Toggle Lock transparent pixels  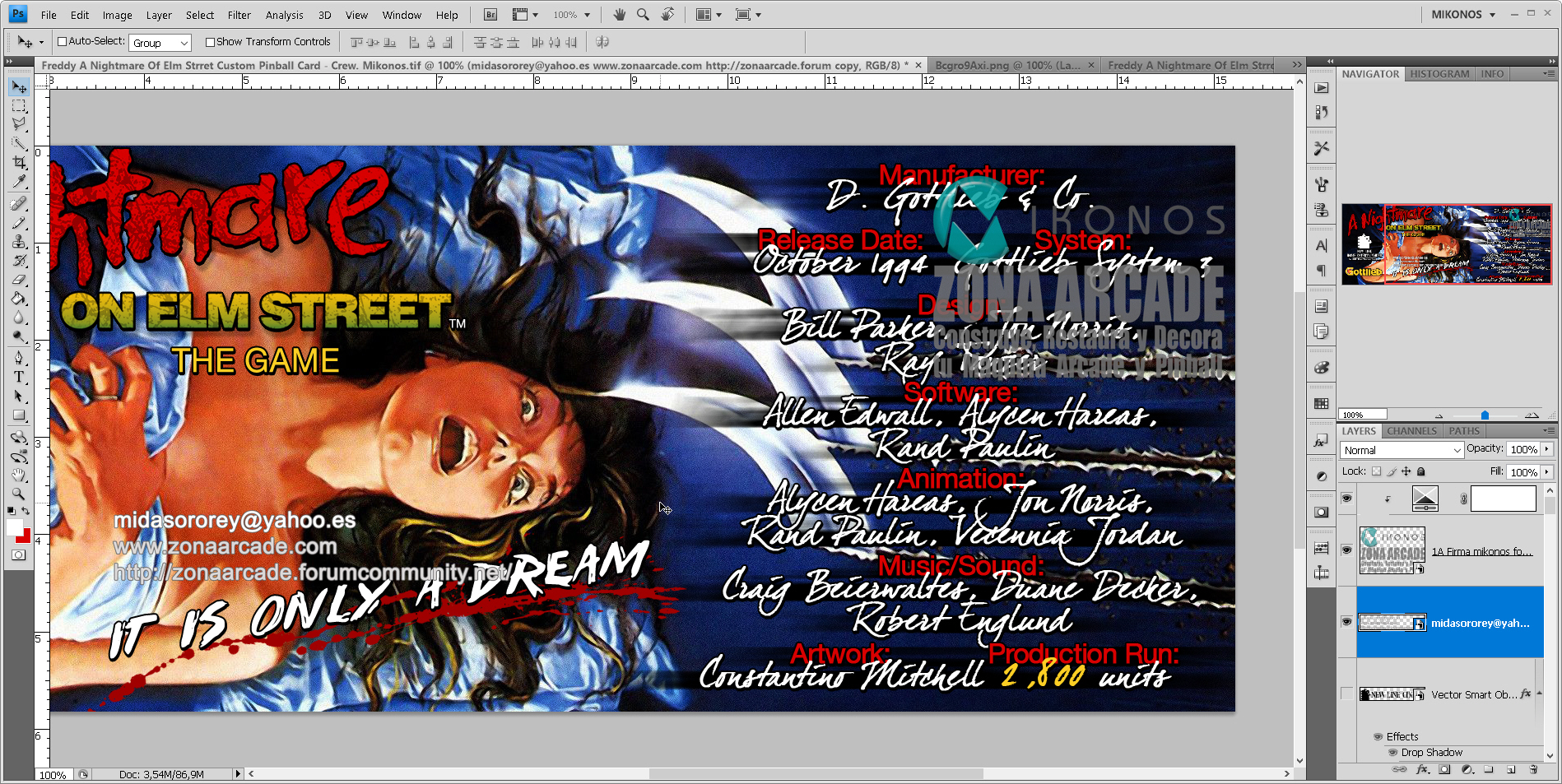coord(1376,471)
